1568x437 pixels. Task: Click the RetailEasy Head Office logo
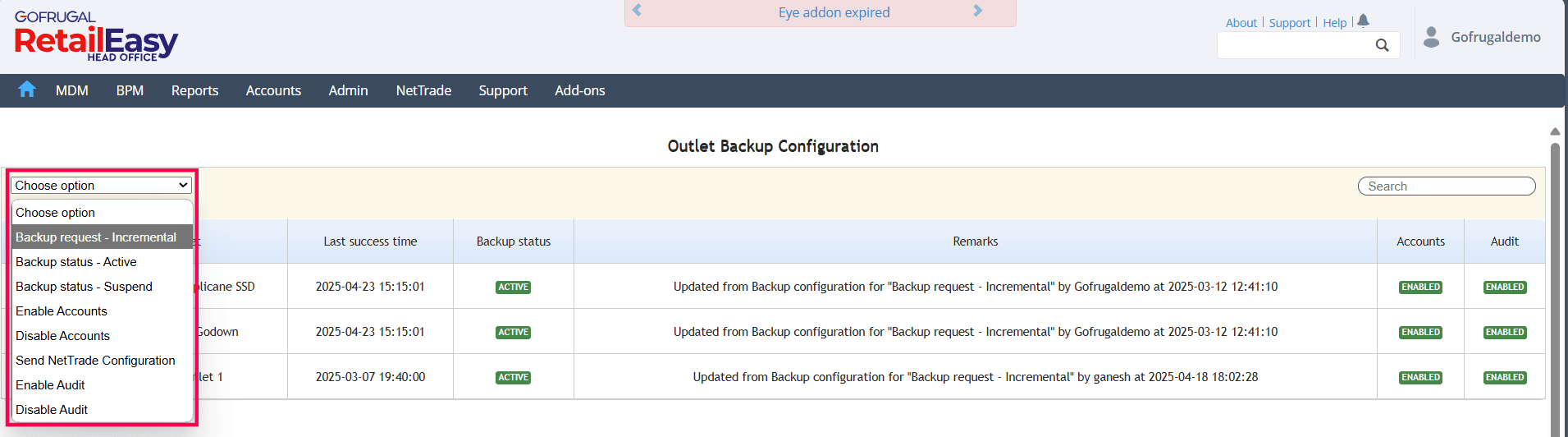[x=96, y=38]
